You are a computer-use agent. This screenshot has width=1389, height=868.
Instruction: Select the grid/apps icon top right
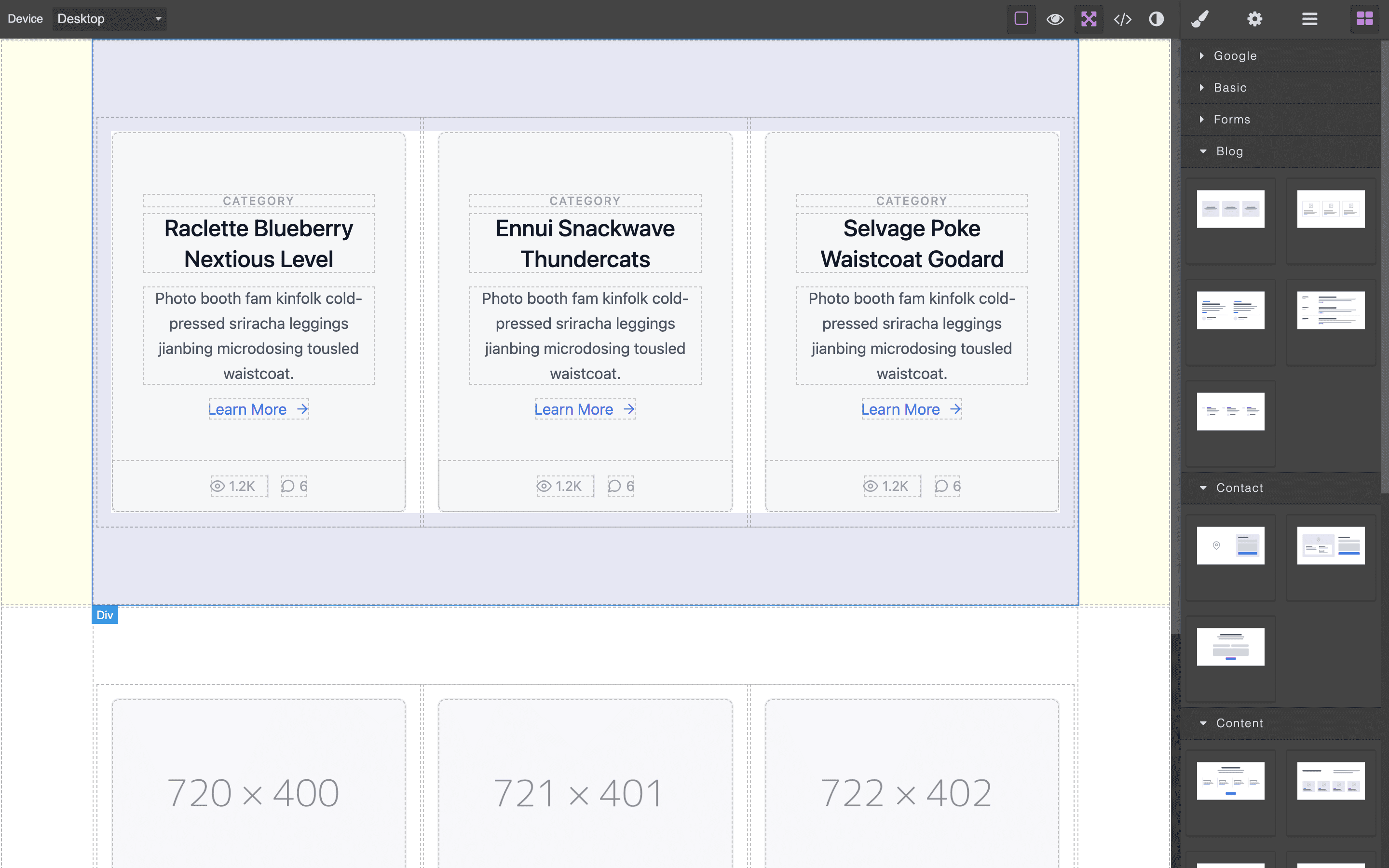(x=1365, y=18)
